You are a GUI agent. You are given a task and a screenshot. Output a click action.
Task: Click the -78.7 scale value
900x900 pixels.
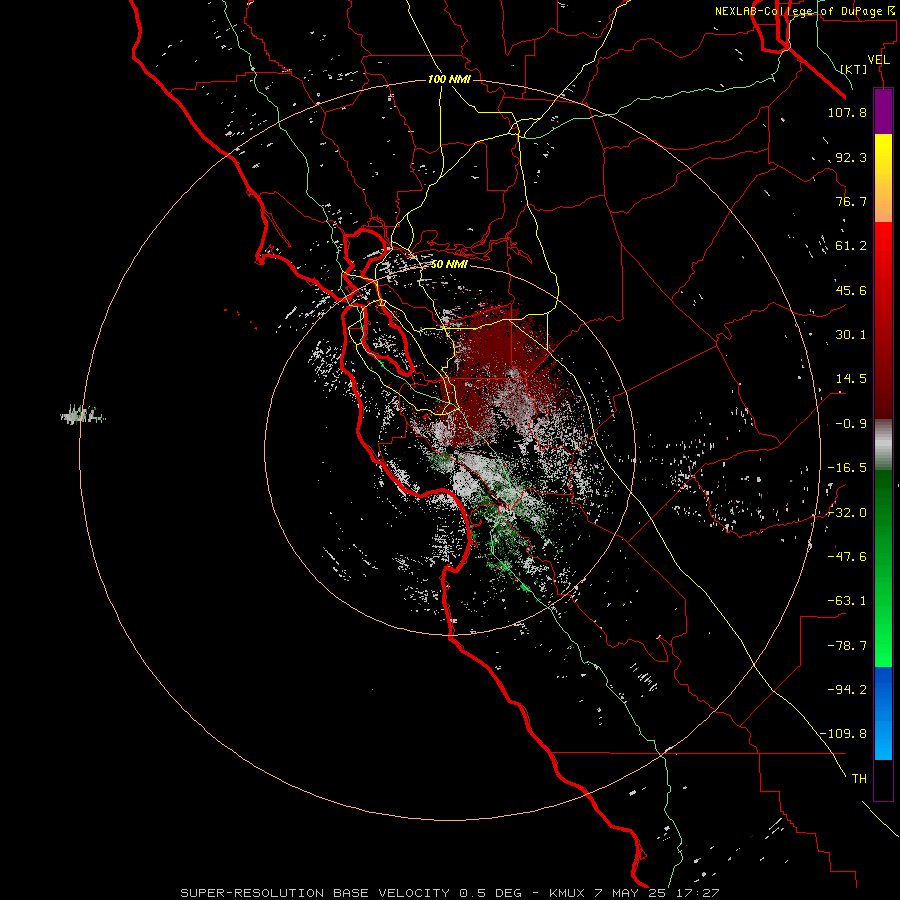tap(847, 646)
